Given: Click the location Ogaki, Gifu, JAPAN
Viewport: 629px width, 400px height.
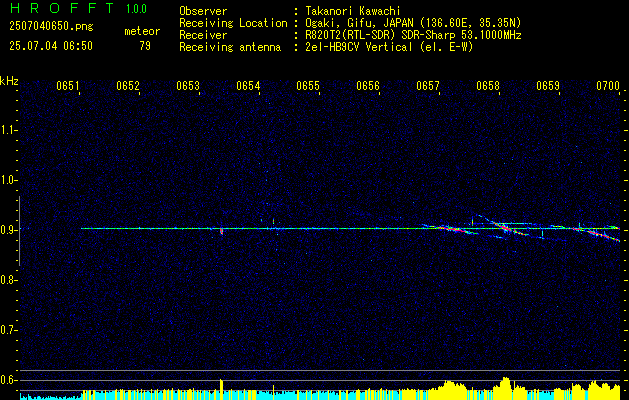Looking at the screenshot, I should (x=359, y=23).
